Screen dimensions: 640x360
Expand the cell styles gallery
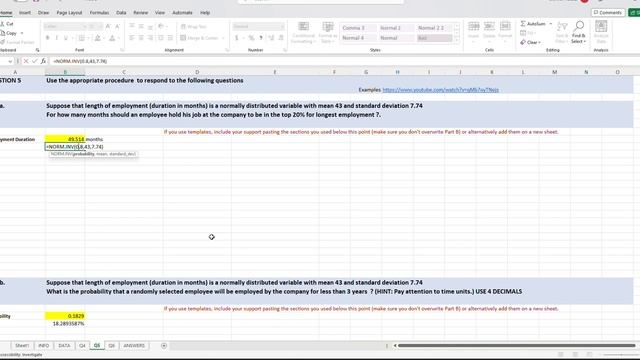tap(457, 40)
